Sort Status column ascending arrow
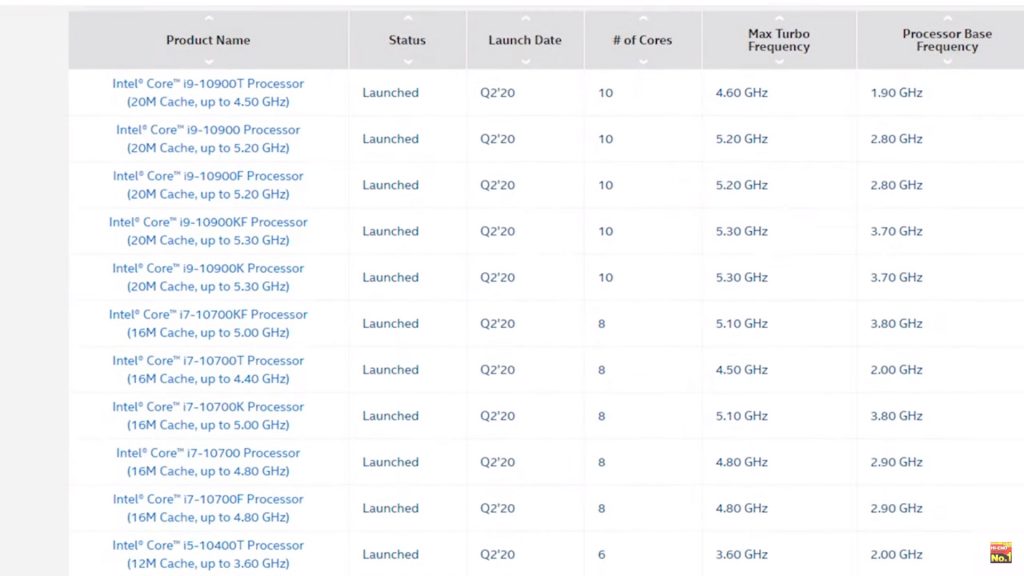Viewport: 1024px width, 576px height. (x=408, y=18)
